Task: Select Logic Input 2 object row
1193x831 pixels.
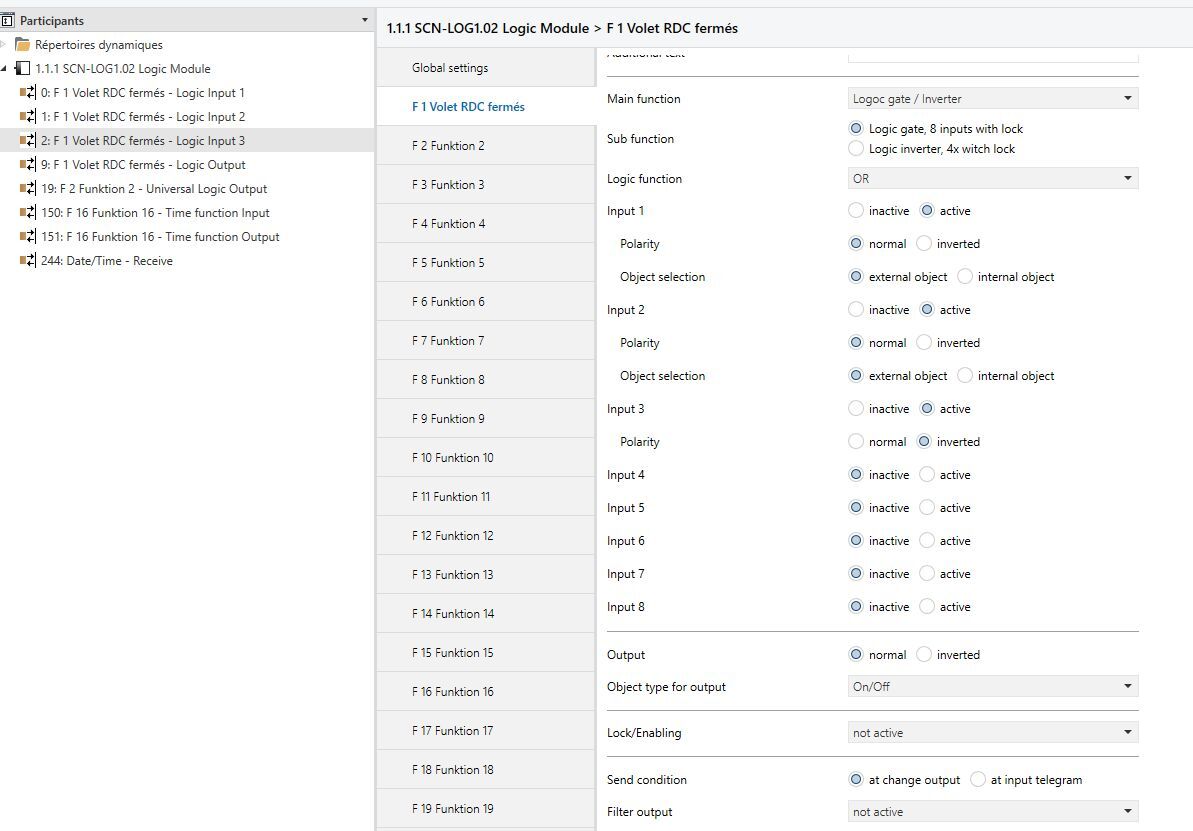Action: click(143, 117)
